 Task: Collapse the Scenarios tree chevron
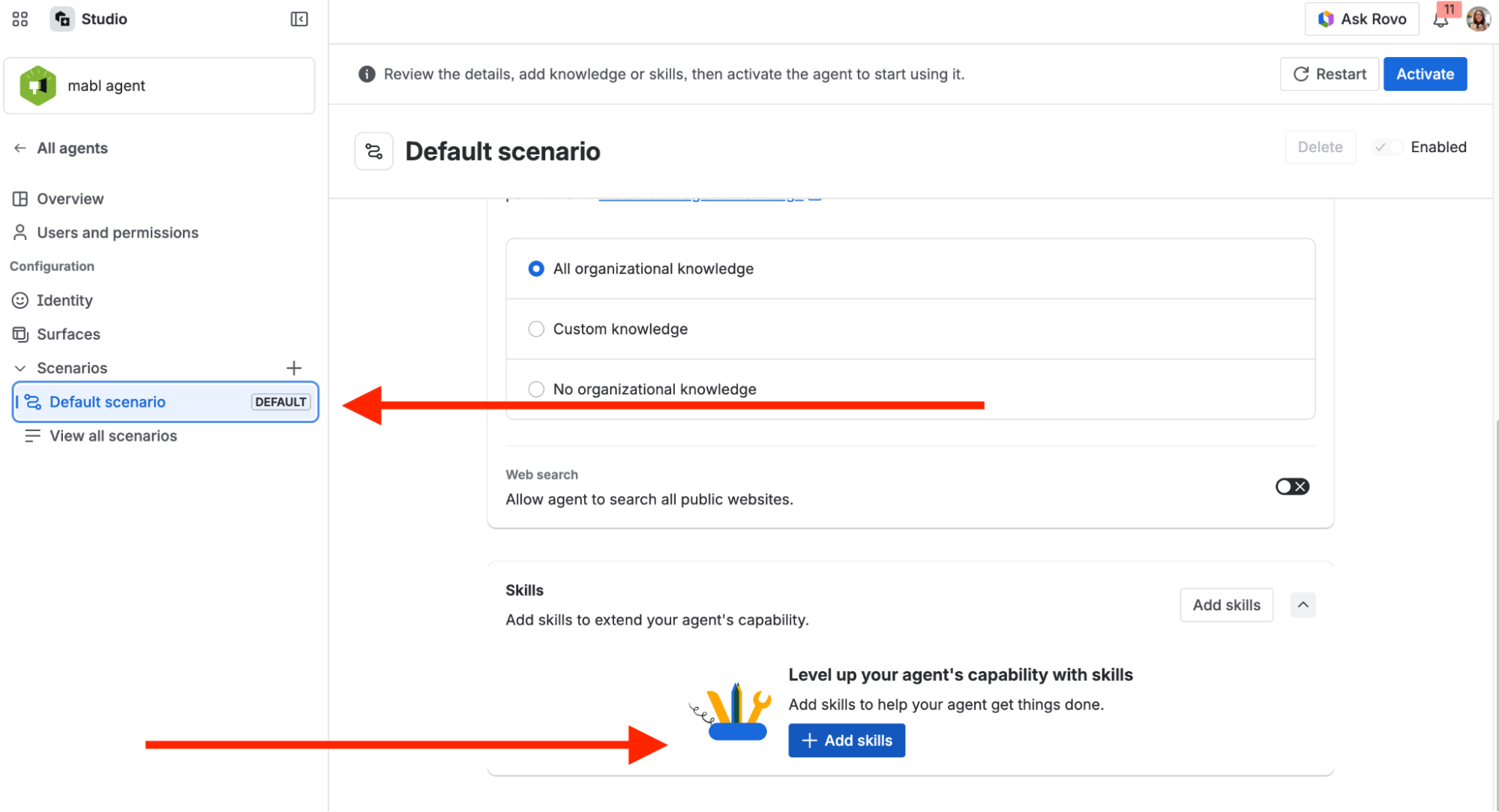point(20,368)
